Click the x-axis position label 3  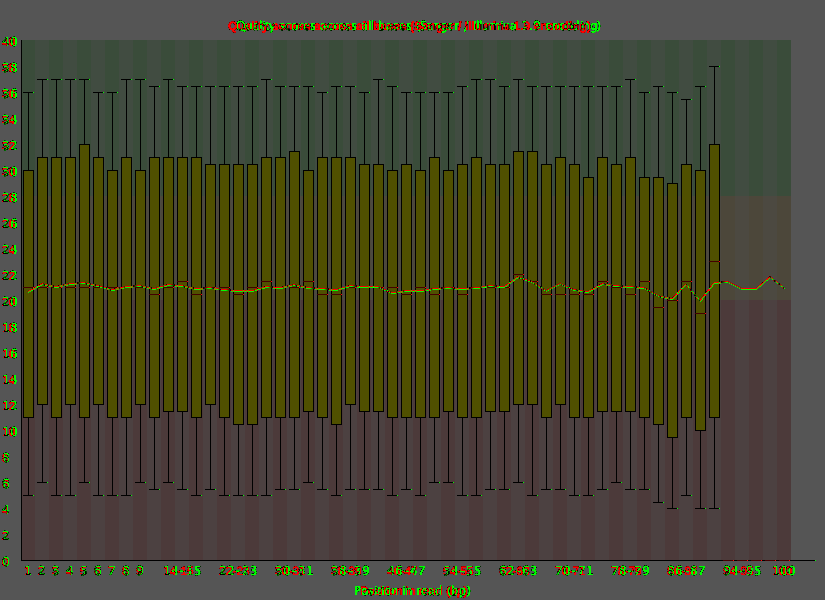click(56, 571)
